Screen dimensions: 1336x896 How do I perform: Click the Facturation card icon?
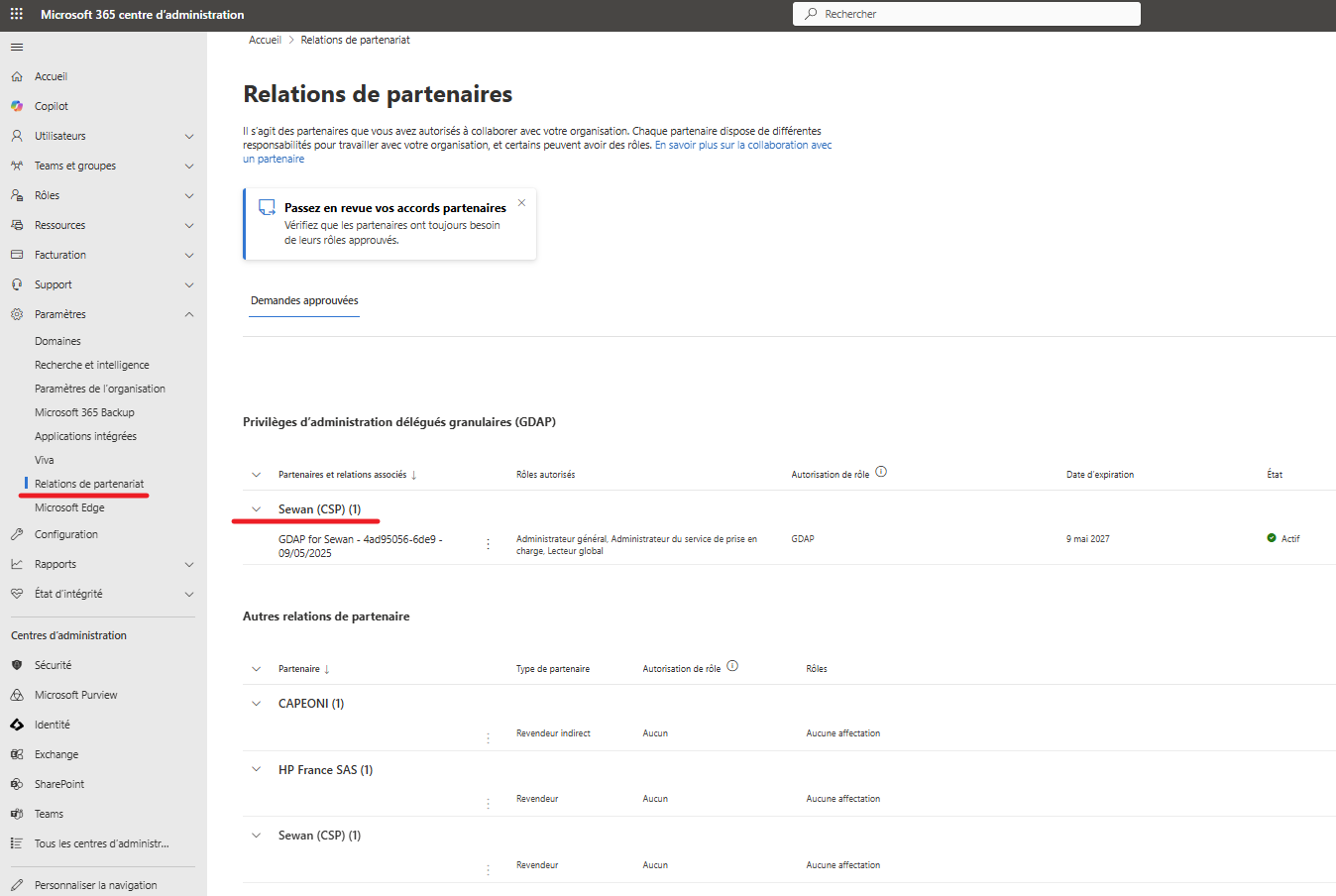17,255
